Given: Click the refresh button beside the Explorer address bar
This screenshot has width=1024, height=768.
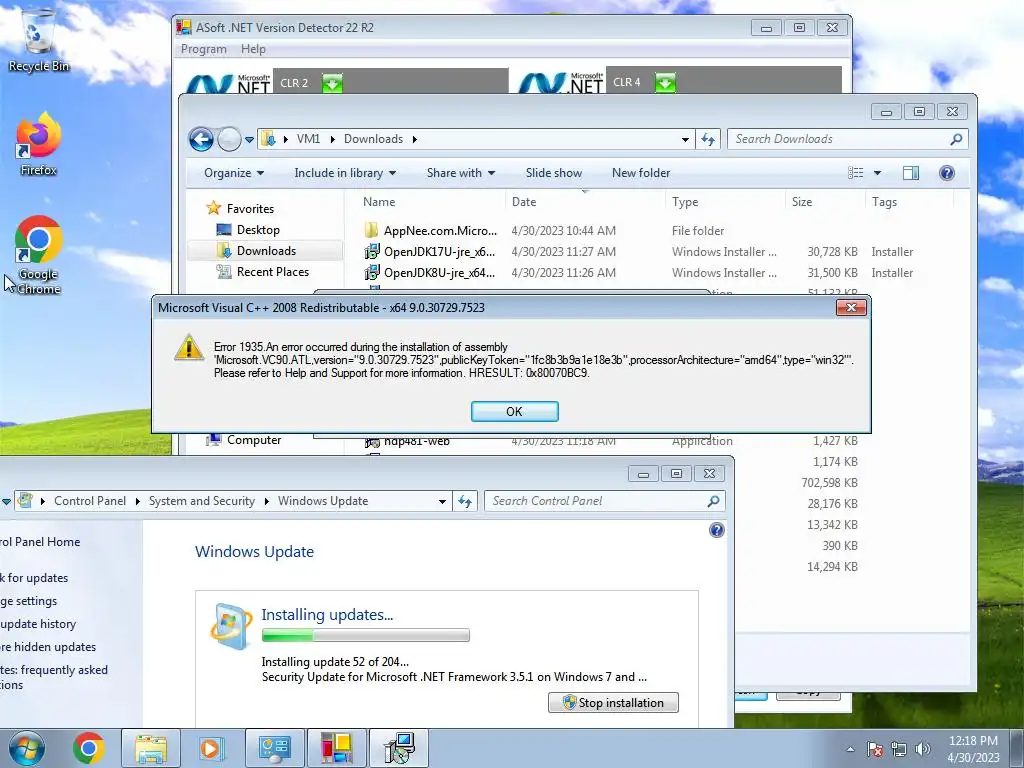Looking at the screenshot, I should click(x=708, y=139).
